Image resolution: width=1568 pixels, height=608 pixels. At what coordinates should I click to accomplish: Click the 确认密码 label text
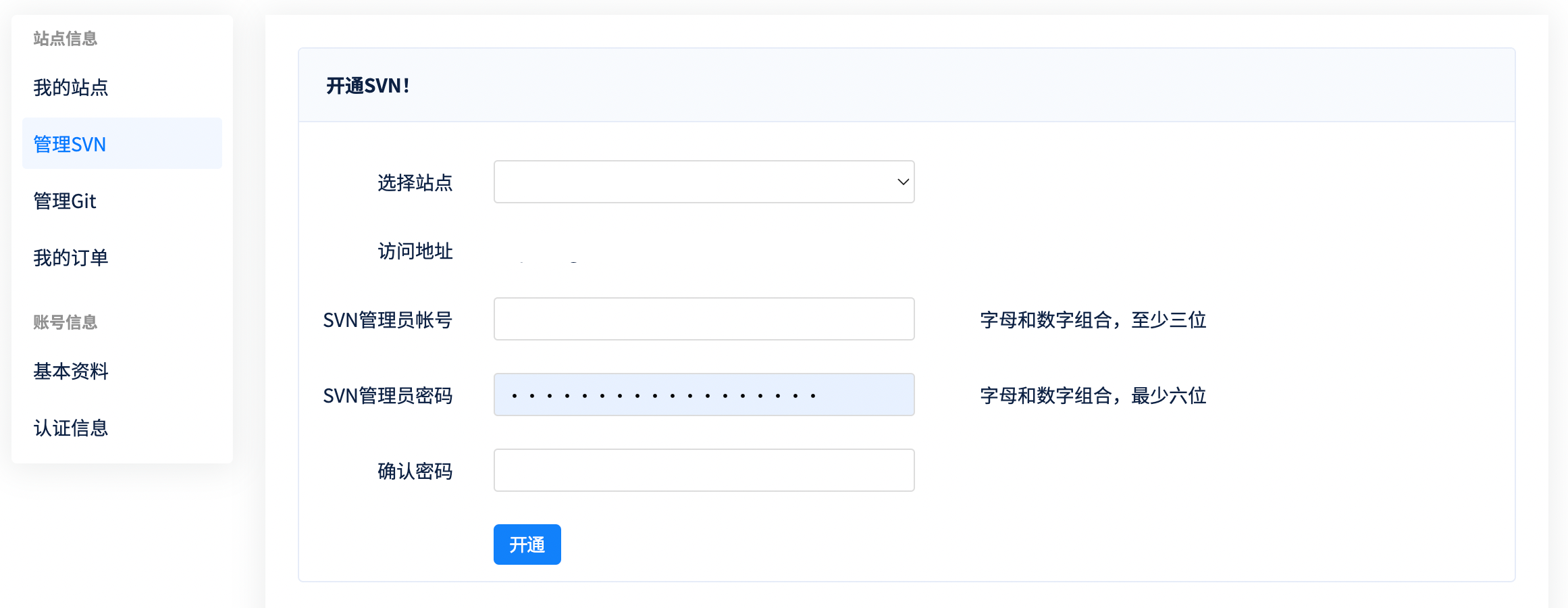point(415,472)
